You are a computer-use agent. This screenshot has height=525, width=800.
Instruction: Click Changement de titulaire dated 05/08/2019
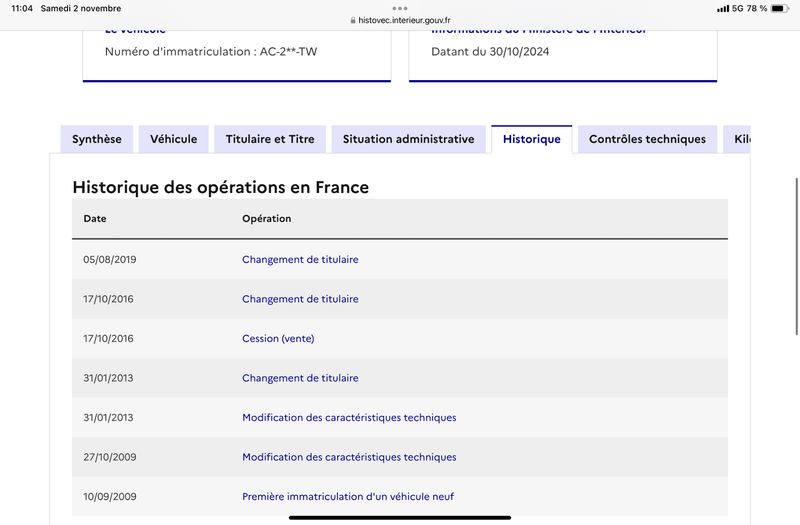[x=300, y=260]
